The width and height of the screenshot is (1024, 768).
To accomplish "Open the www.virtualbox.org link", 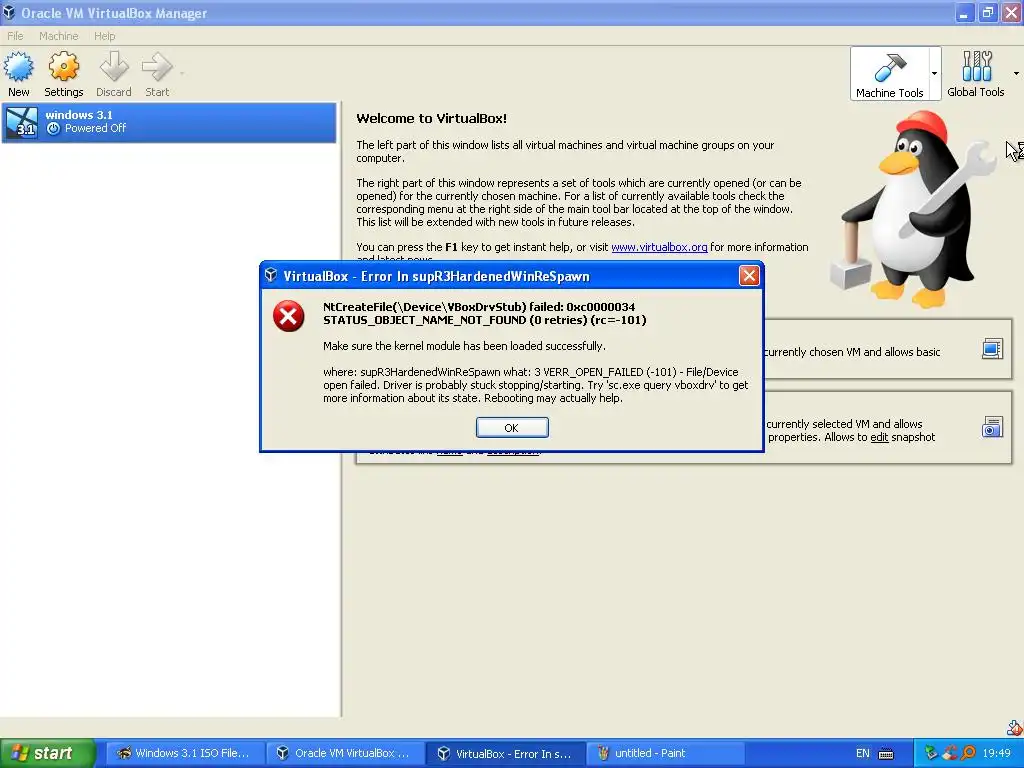I will [x=659, y=247].
